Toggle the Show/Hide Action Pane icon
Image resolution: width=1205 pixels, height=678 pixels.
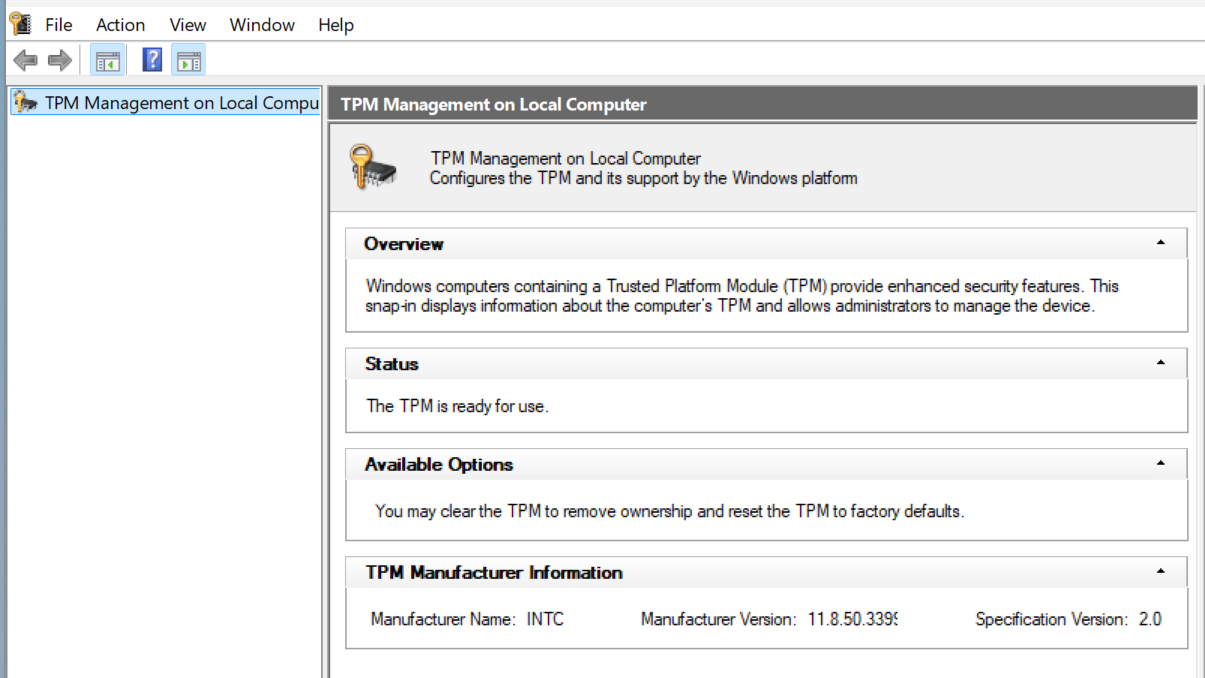coord(188,61)
